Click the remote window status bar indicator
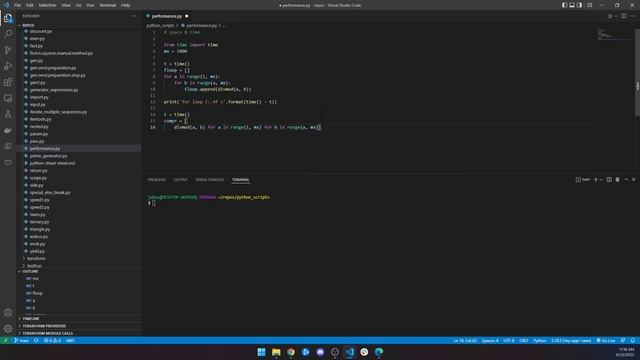This screenshot has height=360, width=640. (5, 340)
